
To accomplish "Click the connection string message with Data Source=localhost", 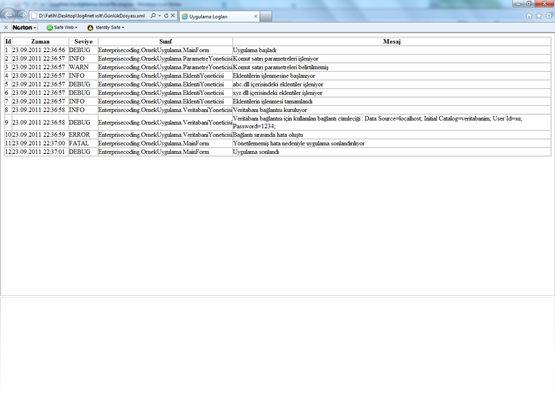I will tap(391, 122).
